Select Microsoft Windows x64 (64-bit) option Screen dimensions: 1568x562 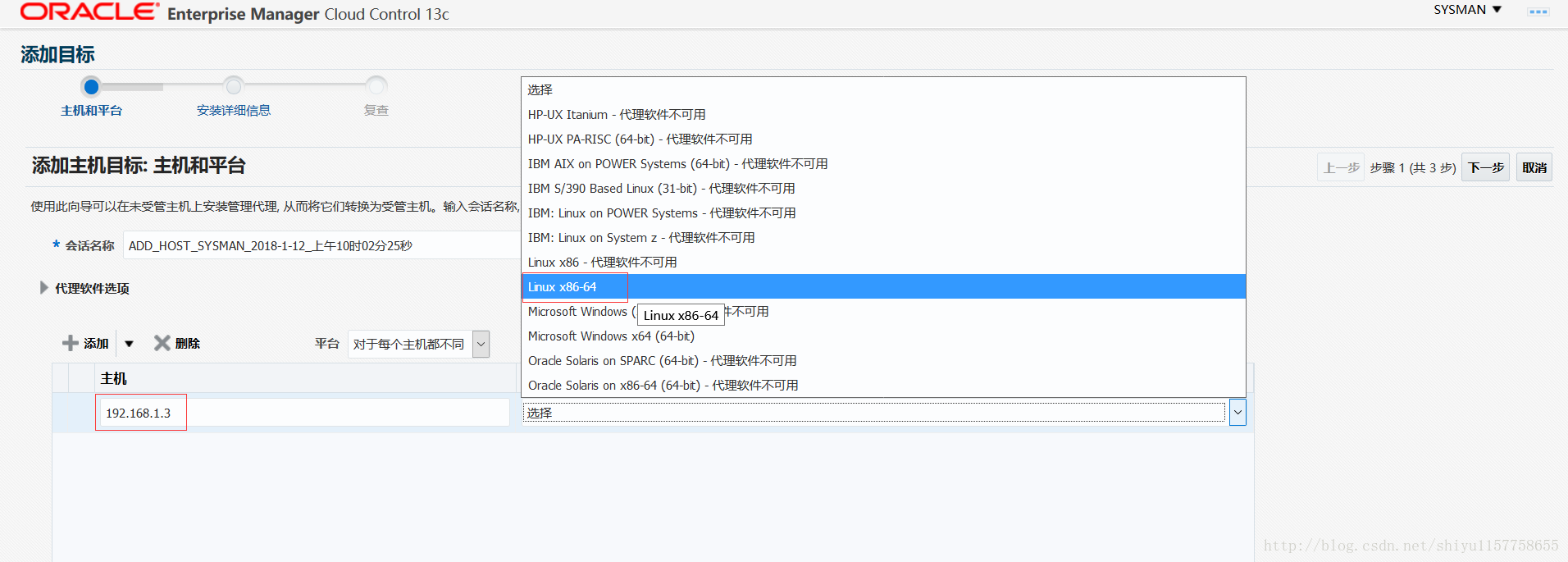(x=883, y=336)
